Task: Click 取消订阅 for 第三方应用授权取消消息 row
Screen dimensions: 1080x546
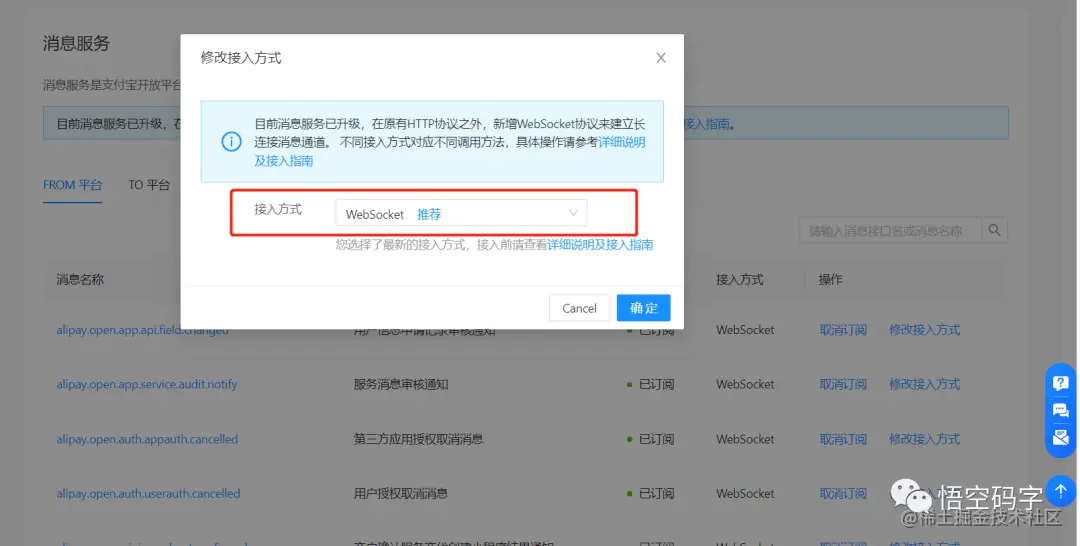Action: (843, 439)
